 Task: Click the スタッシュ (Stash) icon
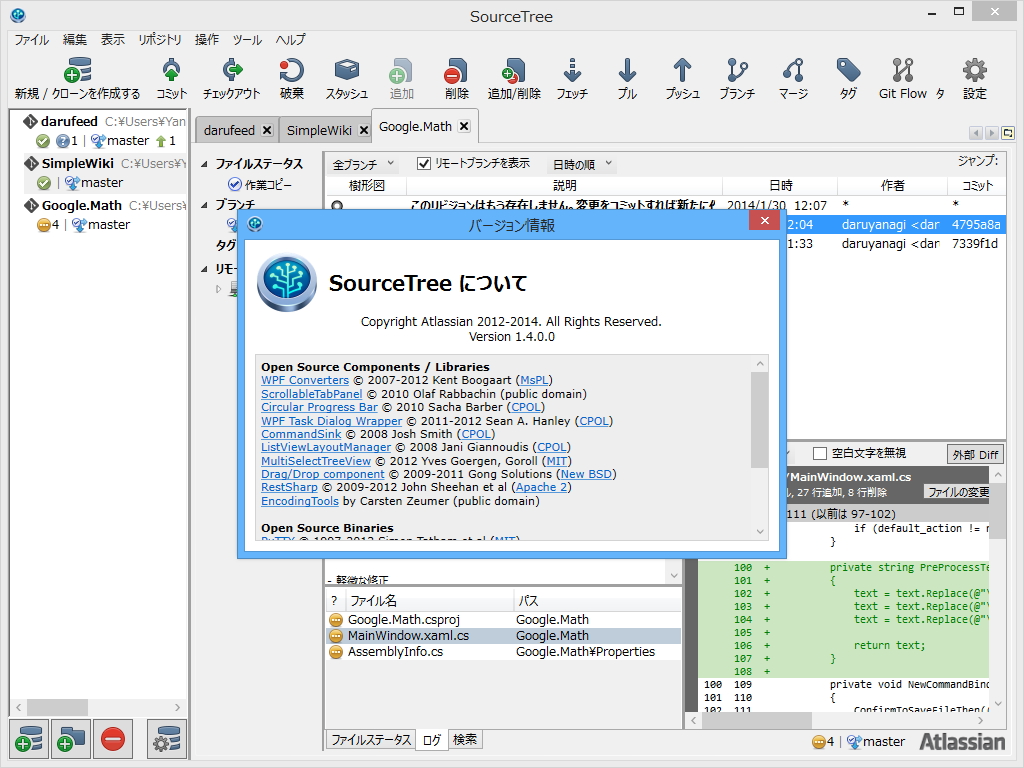(x=345, y=78)
